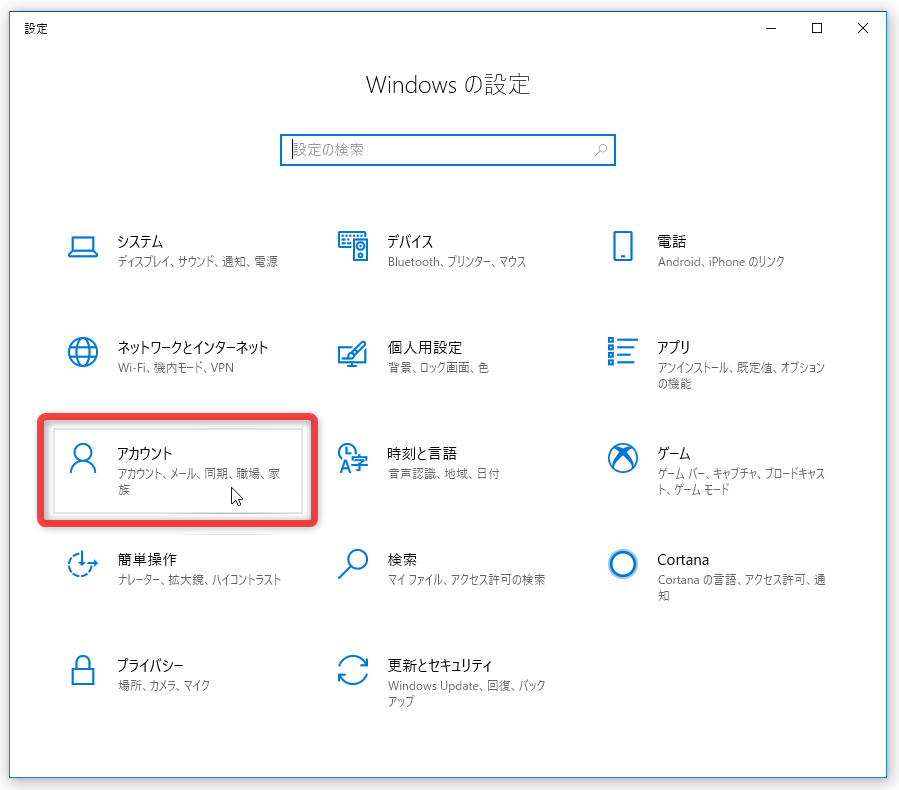
Task: Click '場所、カメラ、マイク' description
Action: pyautogui.click(x=163, y=685)
